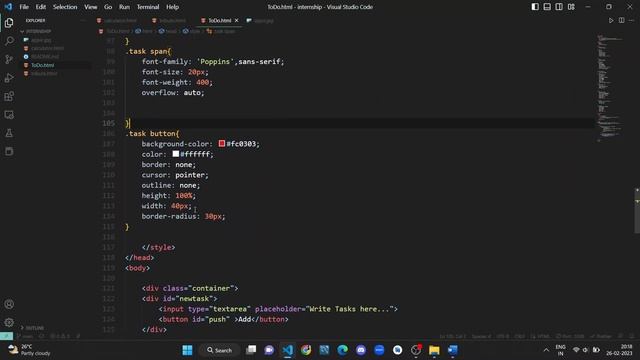Open Word from the taskbar
This screenshot has width=640, height=360.
(453, 350)
